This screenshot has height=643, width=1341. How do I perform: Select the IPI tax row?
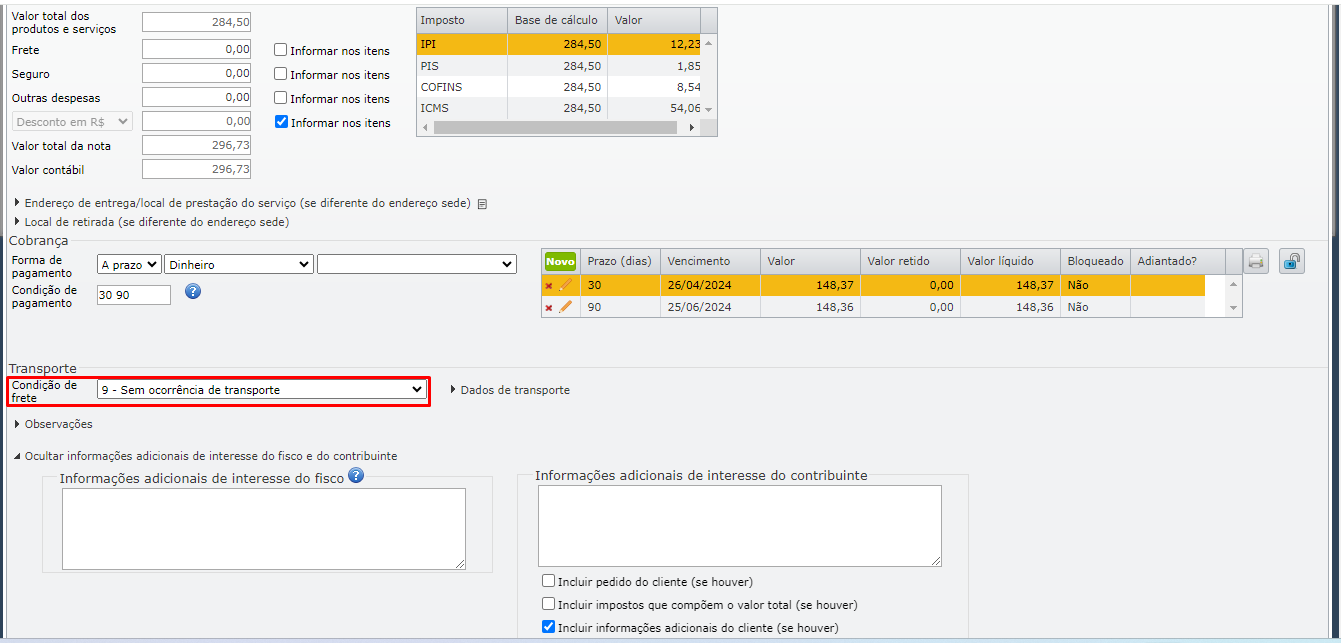[558, 44]
